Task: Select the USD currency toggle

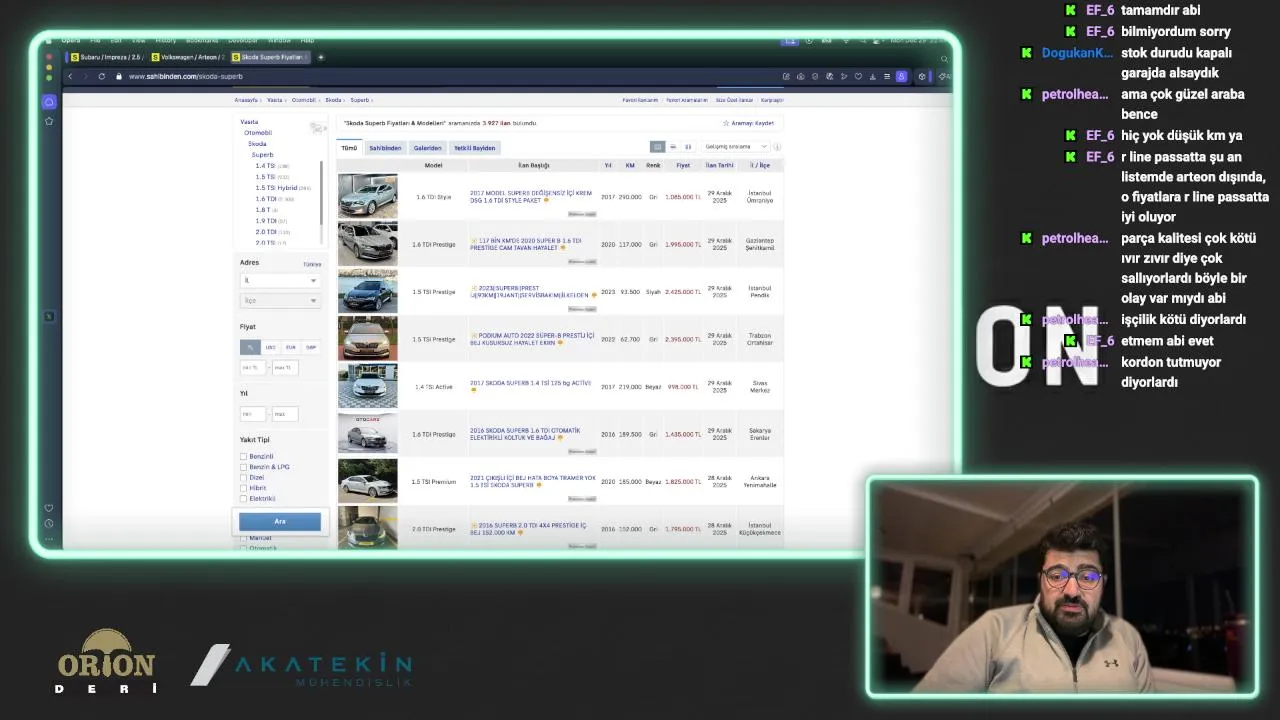Action: coord(270,347)
